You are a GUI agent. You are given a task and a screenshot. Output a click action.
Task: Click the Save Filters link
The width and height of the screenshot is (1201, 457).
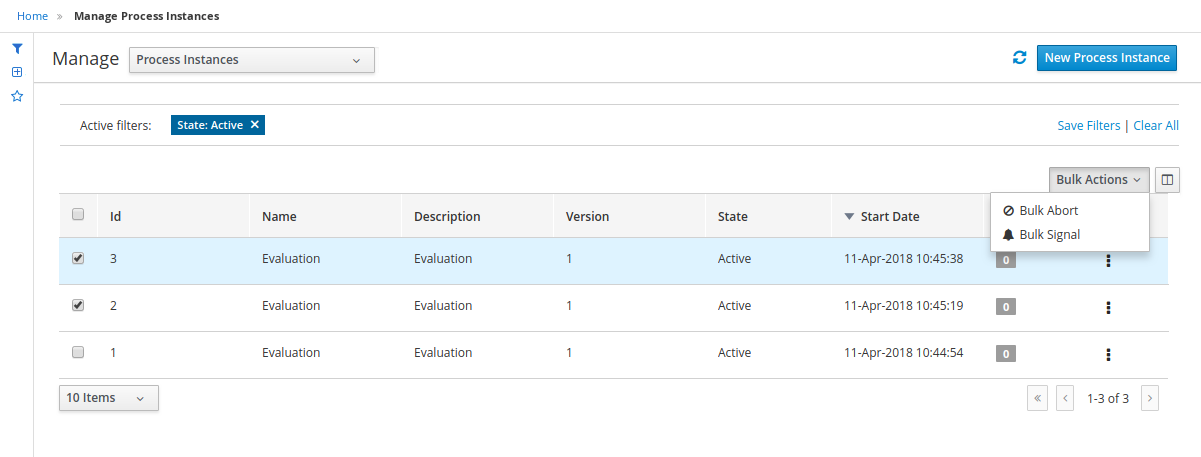(1088, 126)
